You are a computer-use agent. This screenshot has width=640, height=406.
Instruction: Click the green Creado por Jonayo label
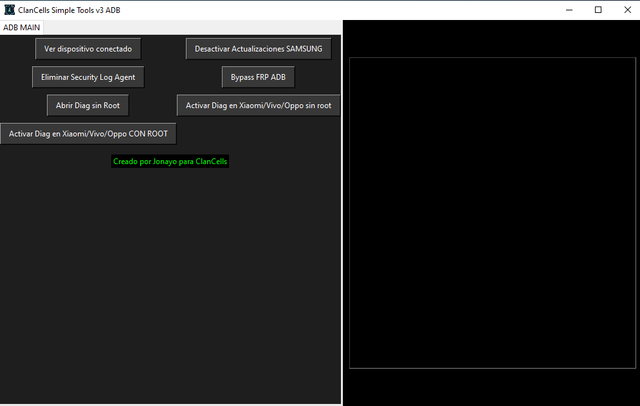click(170, 162)
